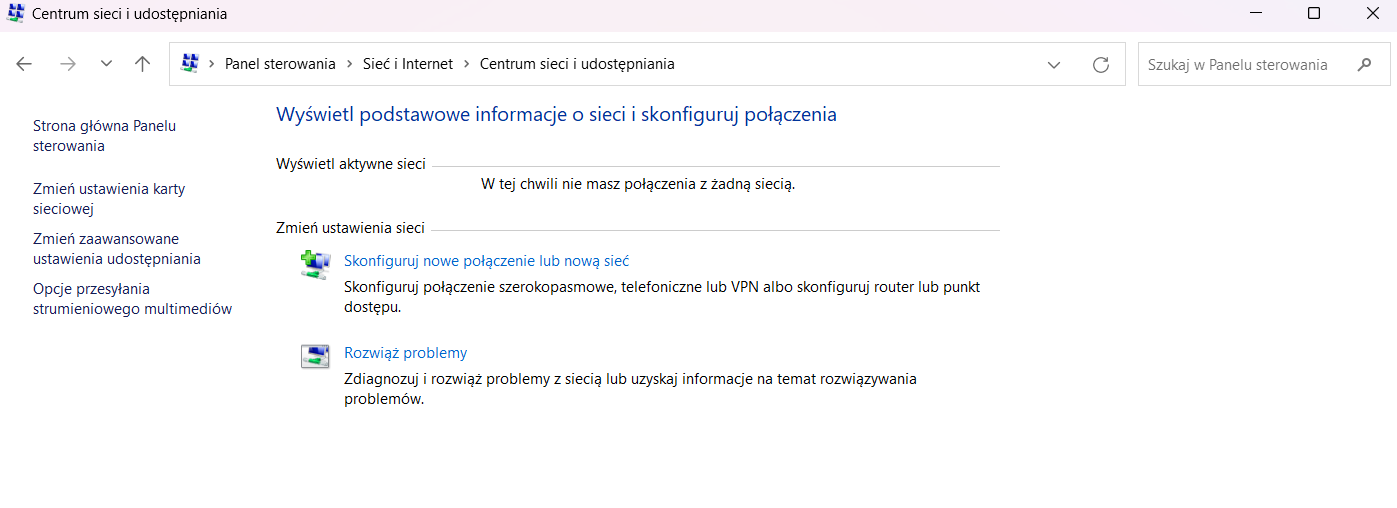The width and height of the screenshot is (1397, 508).
Task: Click the new connection setup icon
Action: (315, 265)
